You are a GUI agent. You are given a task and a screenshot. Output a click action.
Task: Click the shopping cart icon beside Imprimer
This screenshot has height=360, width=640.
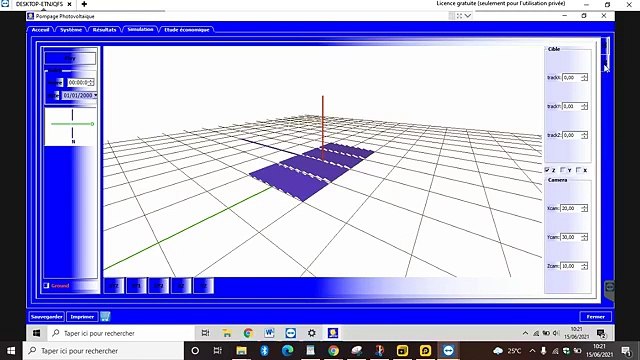(105, 317)
